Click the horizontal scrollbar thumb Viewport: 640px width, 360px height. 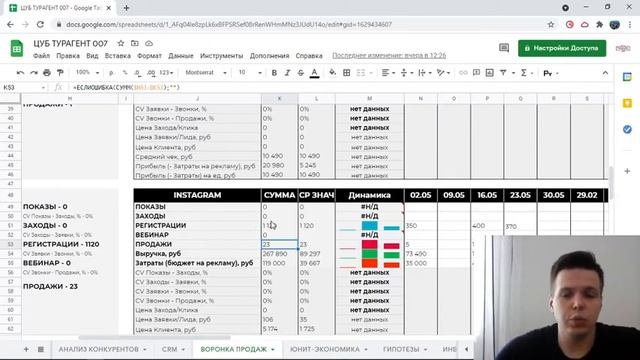click(154, 338)
